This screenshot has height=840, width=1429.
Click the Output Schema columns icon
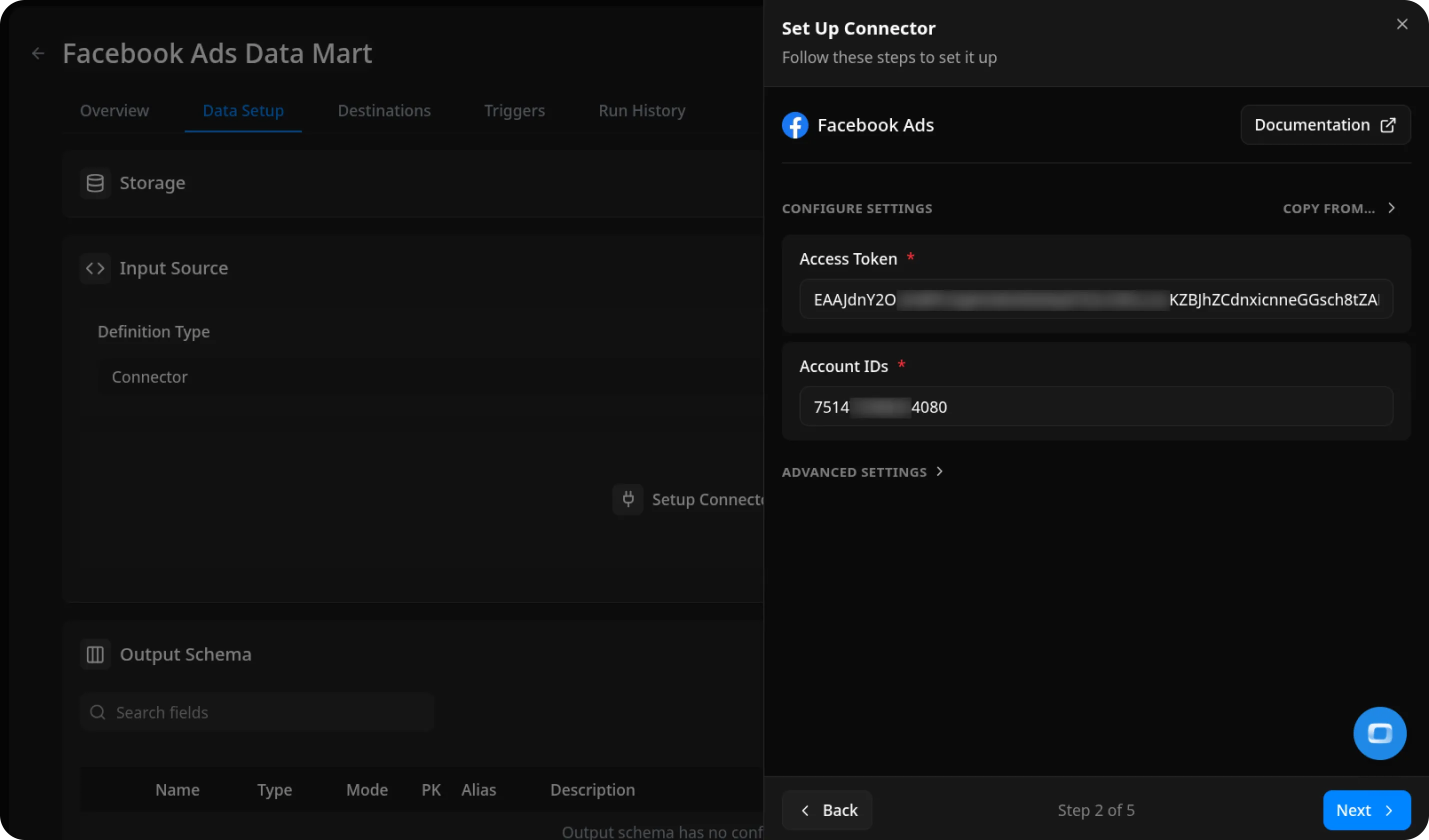tap(94, 654)
